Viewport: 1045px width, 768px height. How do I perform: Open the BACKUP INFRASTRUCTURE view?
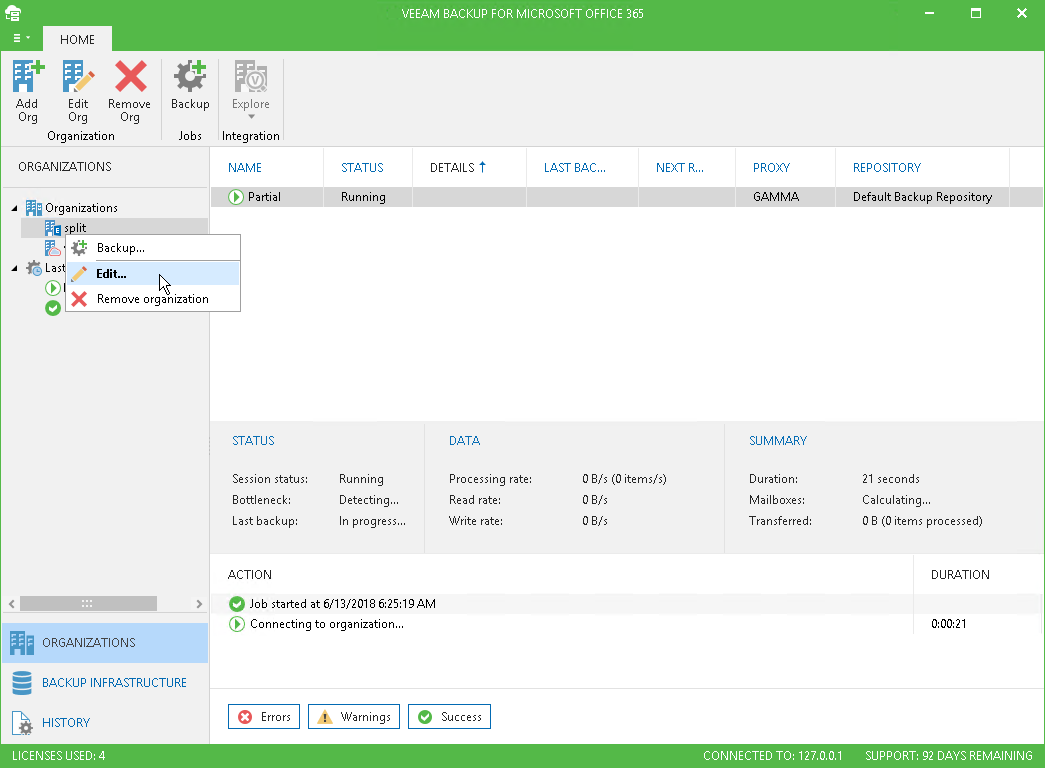[105, 683]
